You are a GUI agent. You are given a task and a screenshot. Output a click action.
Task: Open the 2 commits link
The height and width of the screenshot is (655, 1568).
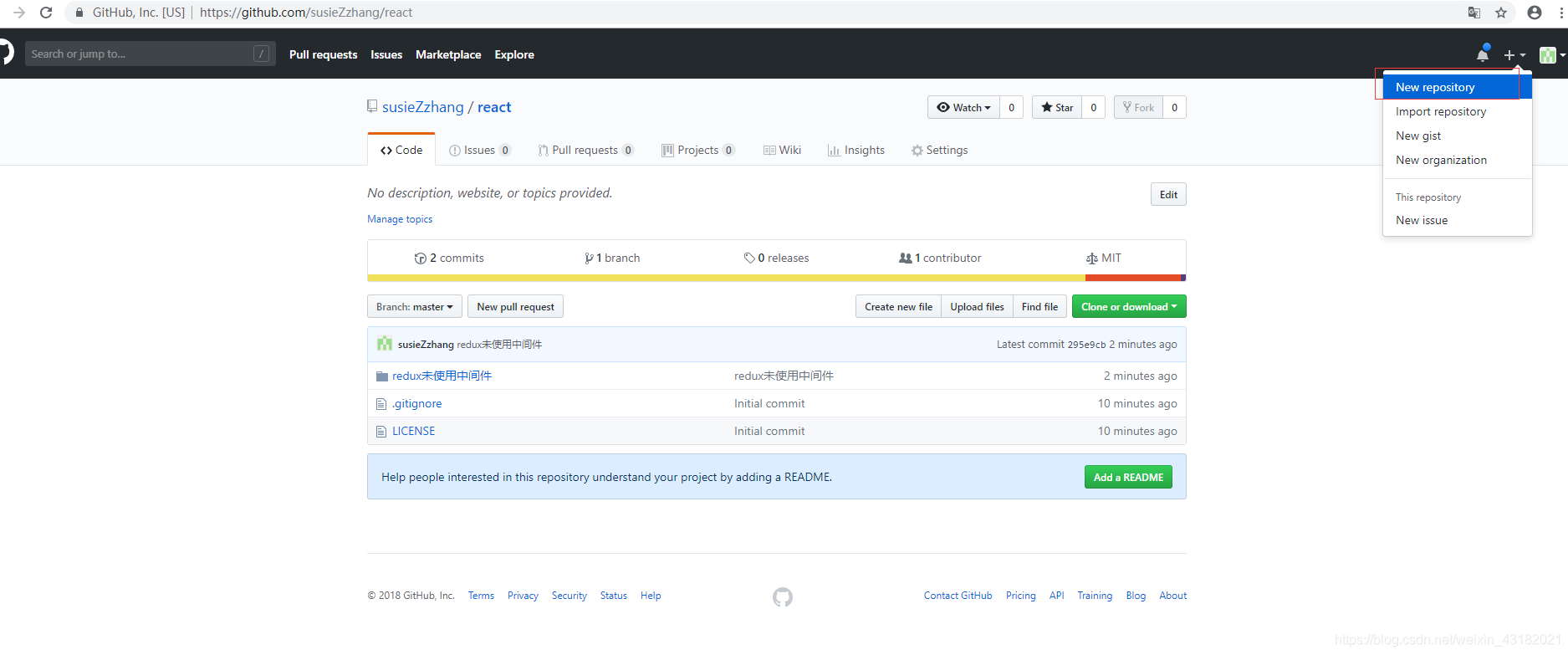[x=449, y=258]
